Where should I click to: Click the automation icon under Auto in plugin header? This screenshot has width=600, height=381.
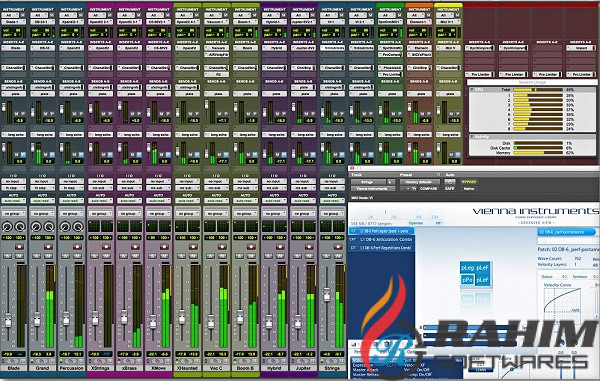tap(449, 182)
